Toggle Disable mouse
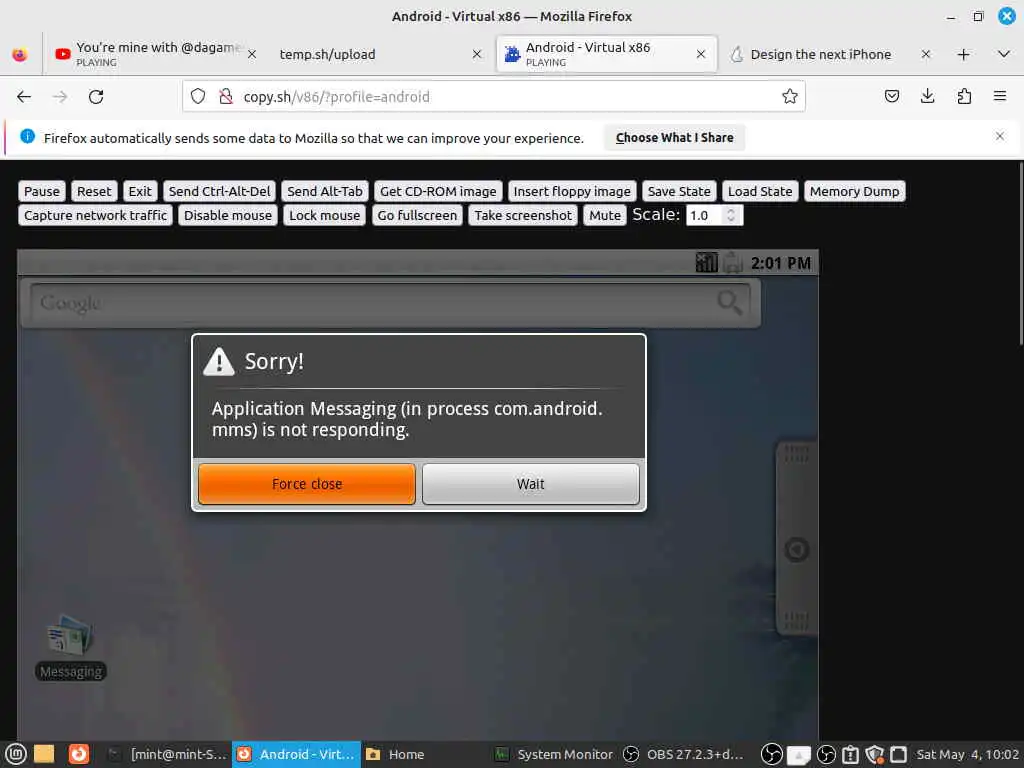The width and height of the screenshot is (1024, 768). point(228,216)
